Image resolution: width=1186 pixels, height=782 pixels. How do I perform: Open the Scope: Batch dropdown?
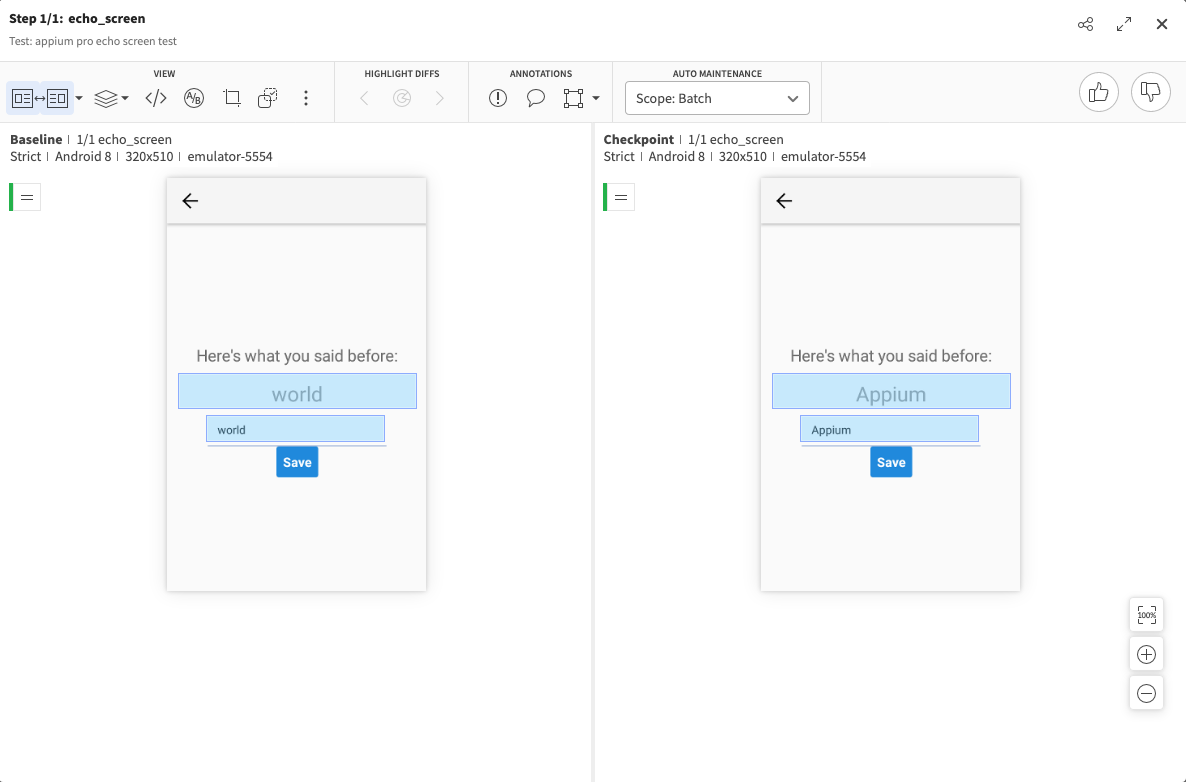coord(717,98)
